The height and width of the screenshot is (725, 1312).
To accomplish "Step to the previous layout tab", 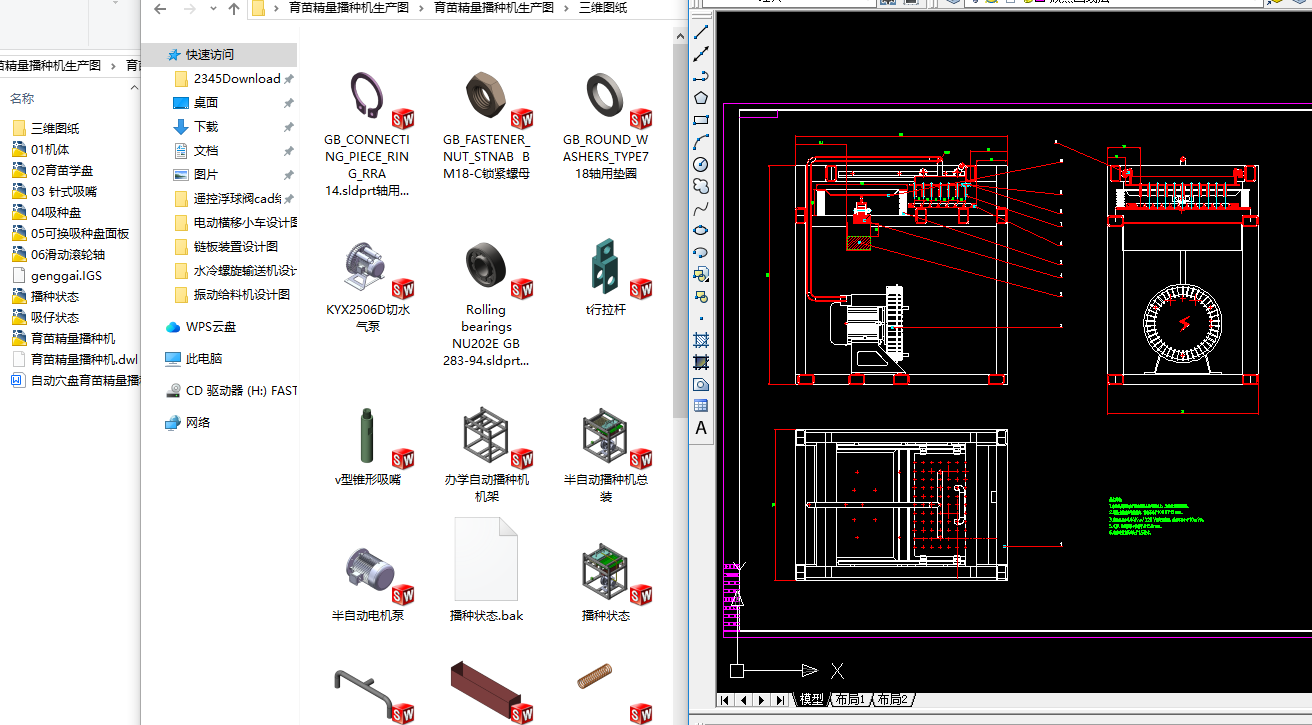I will click(743, 700).
